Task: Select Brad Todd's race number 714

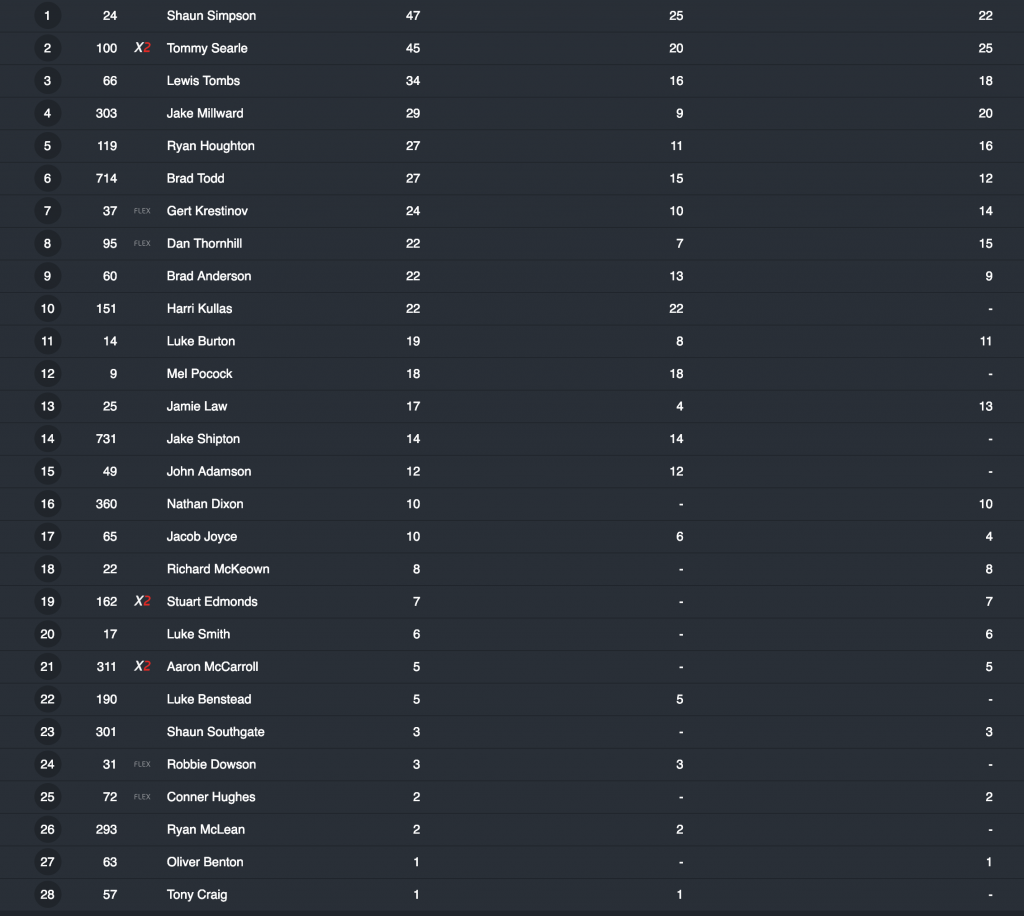Action: click(106, 178)
